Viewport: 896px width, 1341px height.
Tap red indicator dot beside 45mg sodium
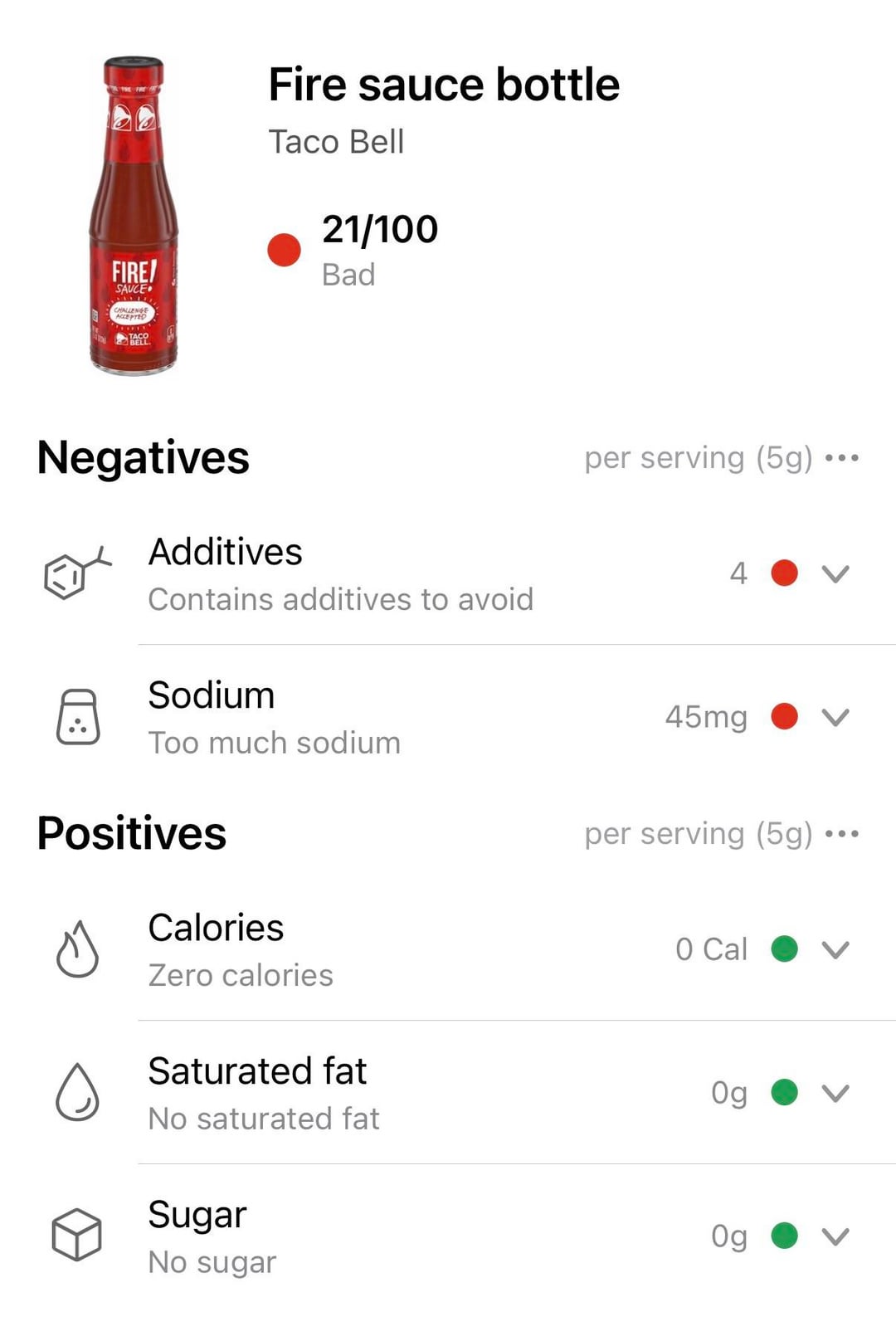coord(784,716)
